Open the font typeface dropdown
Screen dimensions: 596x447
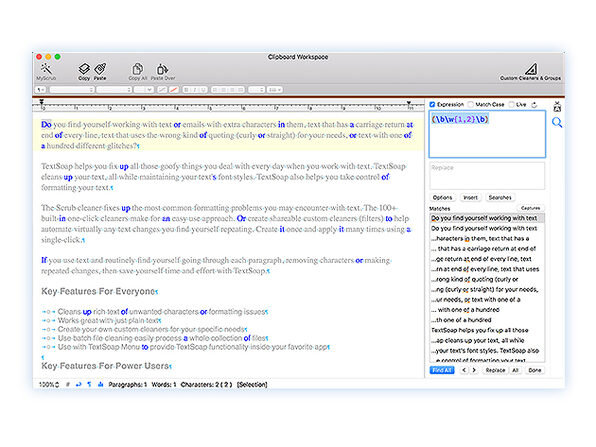pos(114,90)
